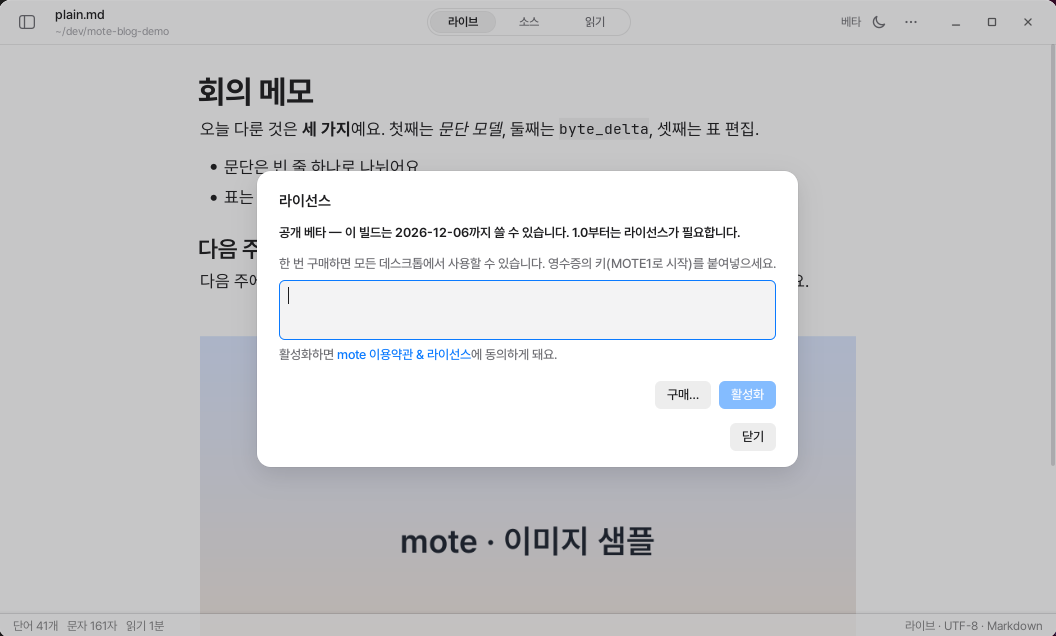Click the 활성화 button
Screen dimensions: 1056x636
click(747, 395)
